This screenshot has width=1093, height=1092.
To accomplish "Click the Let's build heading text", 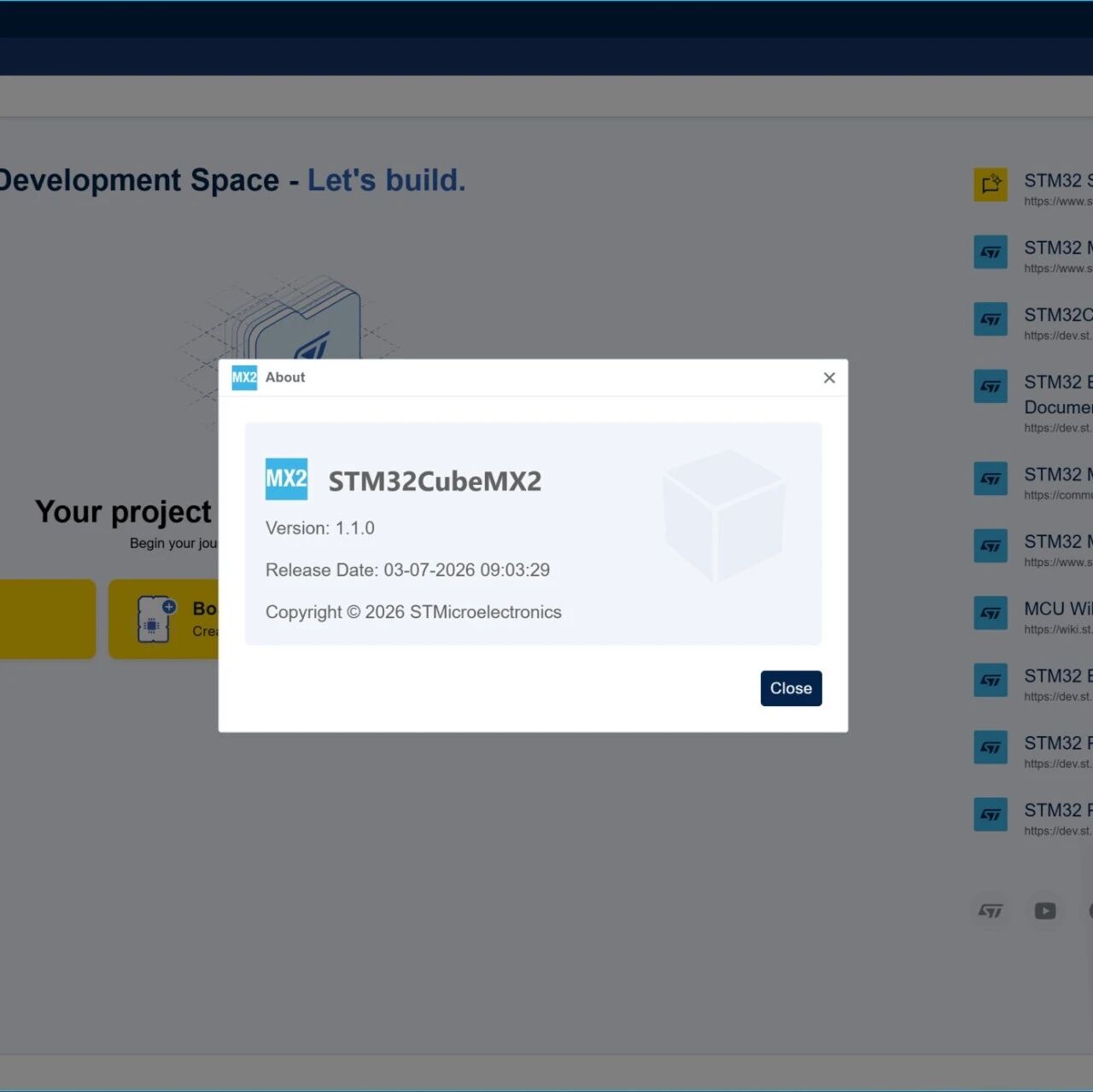I will pos(386,180).
